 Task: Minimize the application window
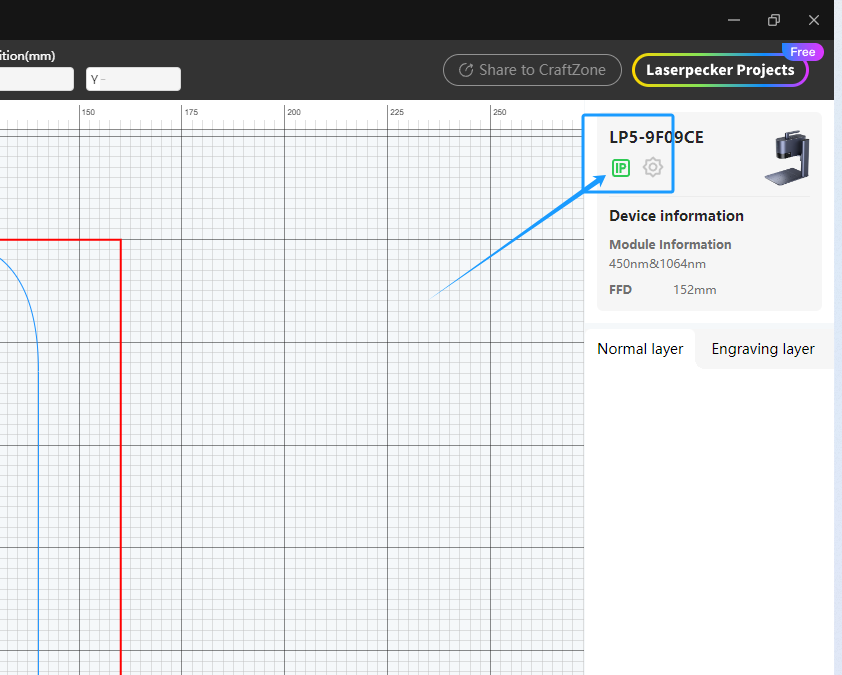pos(734,20)
